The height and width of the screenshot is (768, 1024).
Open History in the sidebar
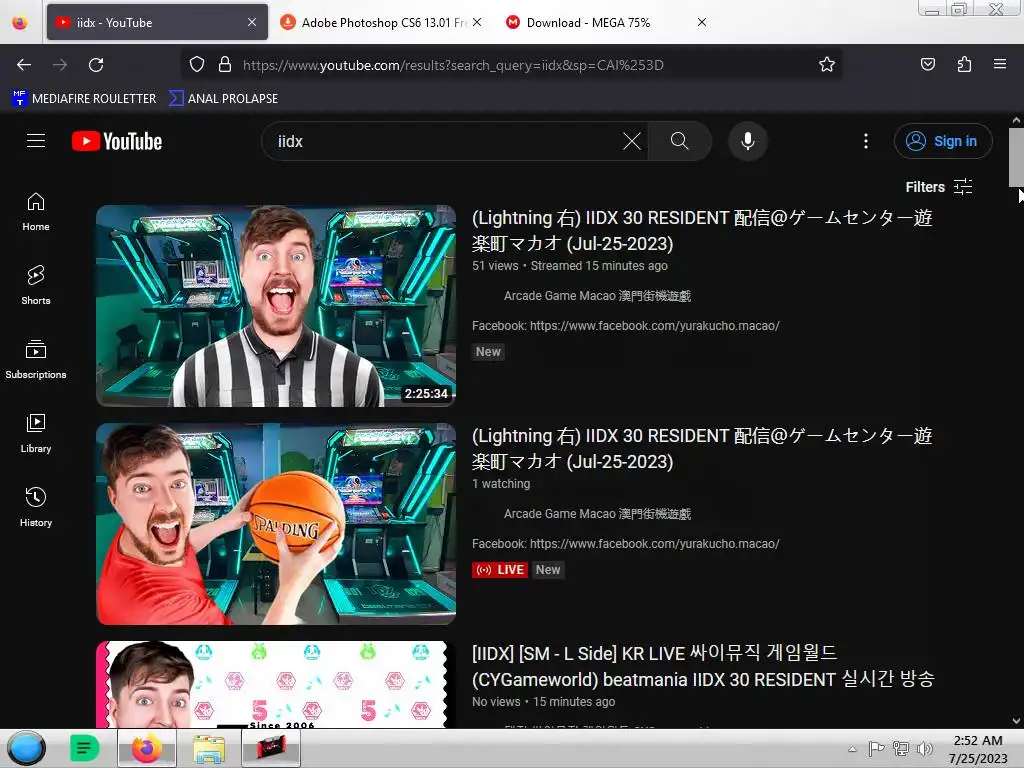(x=36, y=507)
